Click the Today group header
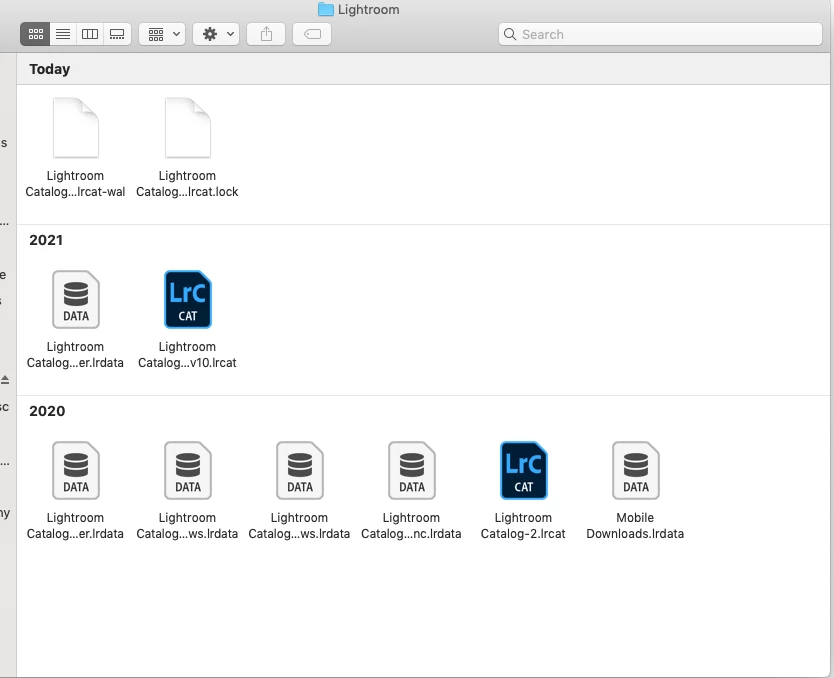The image size is (834, 678). [x=49, y=69]
